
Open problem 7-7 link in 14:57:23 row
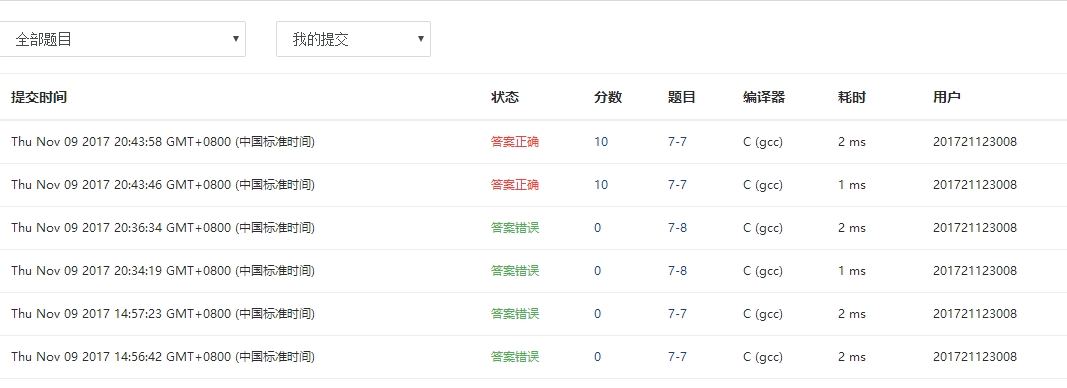pyautogui.click(x=677, y=314)
